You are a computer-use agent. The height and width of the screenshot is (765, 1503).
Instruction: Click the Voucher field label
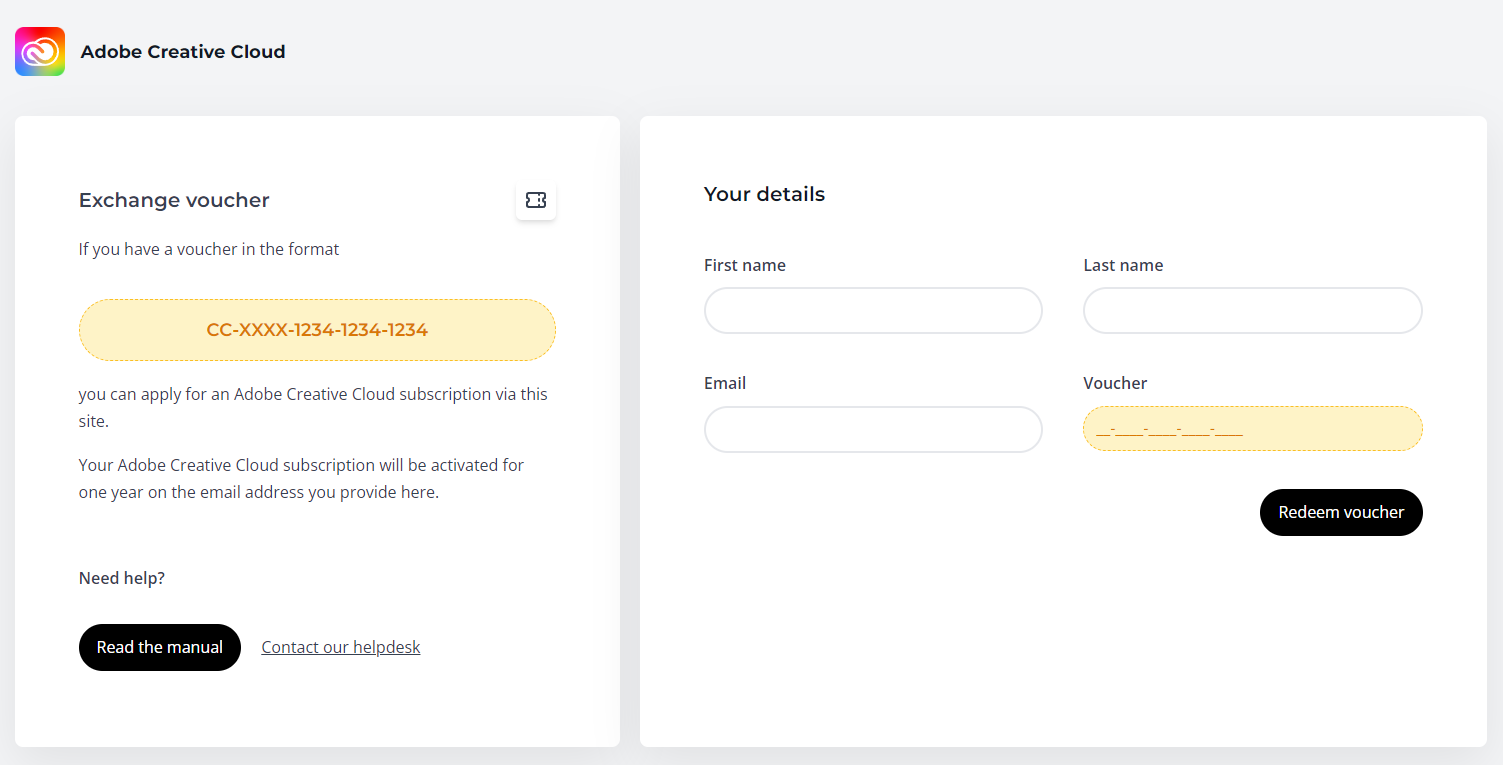pyautogui.click(x=1115, y=383)
